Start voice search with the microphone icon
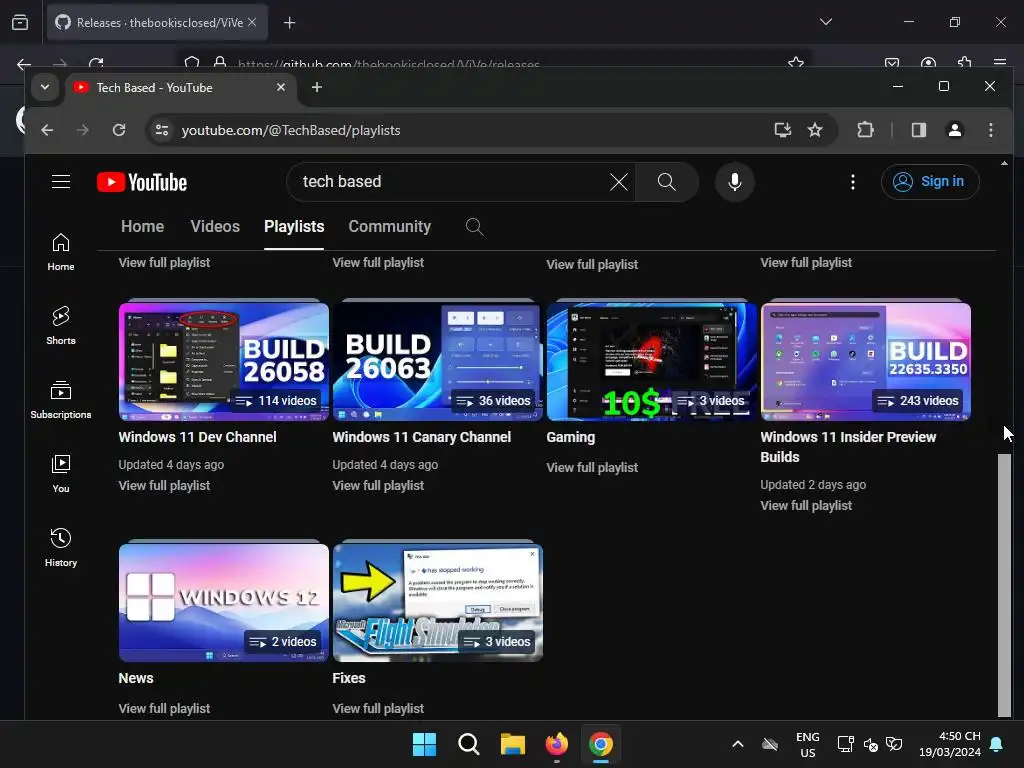1024x768 pixels. [x=735, y=182]
